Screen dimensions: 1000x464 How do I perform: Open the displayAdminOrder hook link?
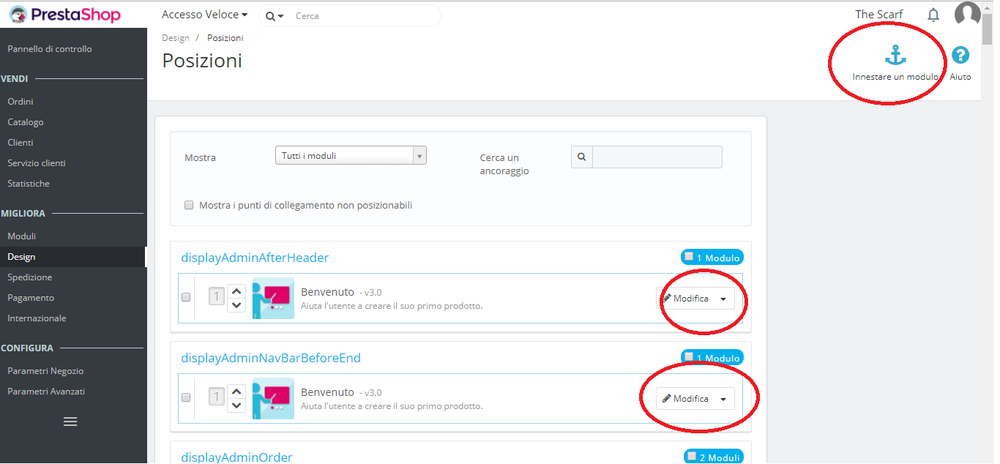click(x=237, y=456)
